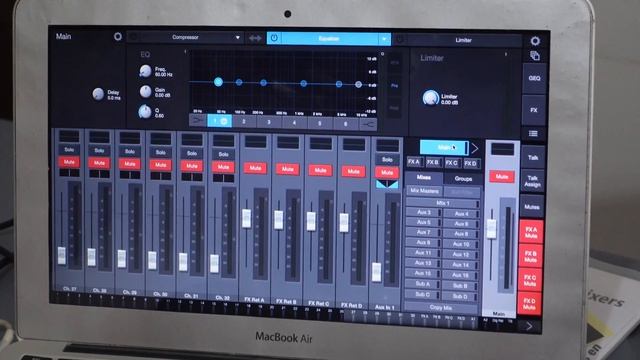
Task: Click the bottom-right next page arrow
Action: 529,326
